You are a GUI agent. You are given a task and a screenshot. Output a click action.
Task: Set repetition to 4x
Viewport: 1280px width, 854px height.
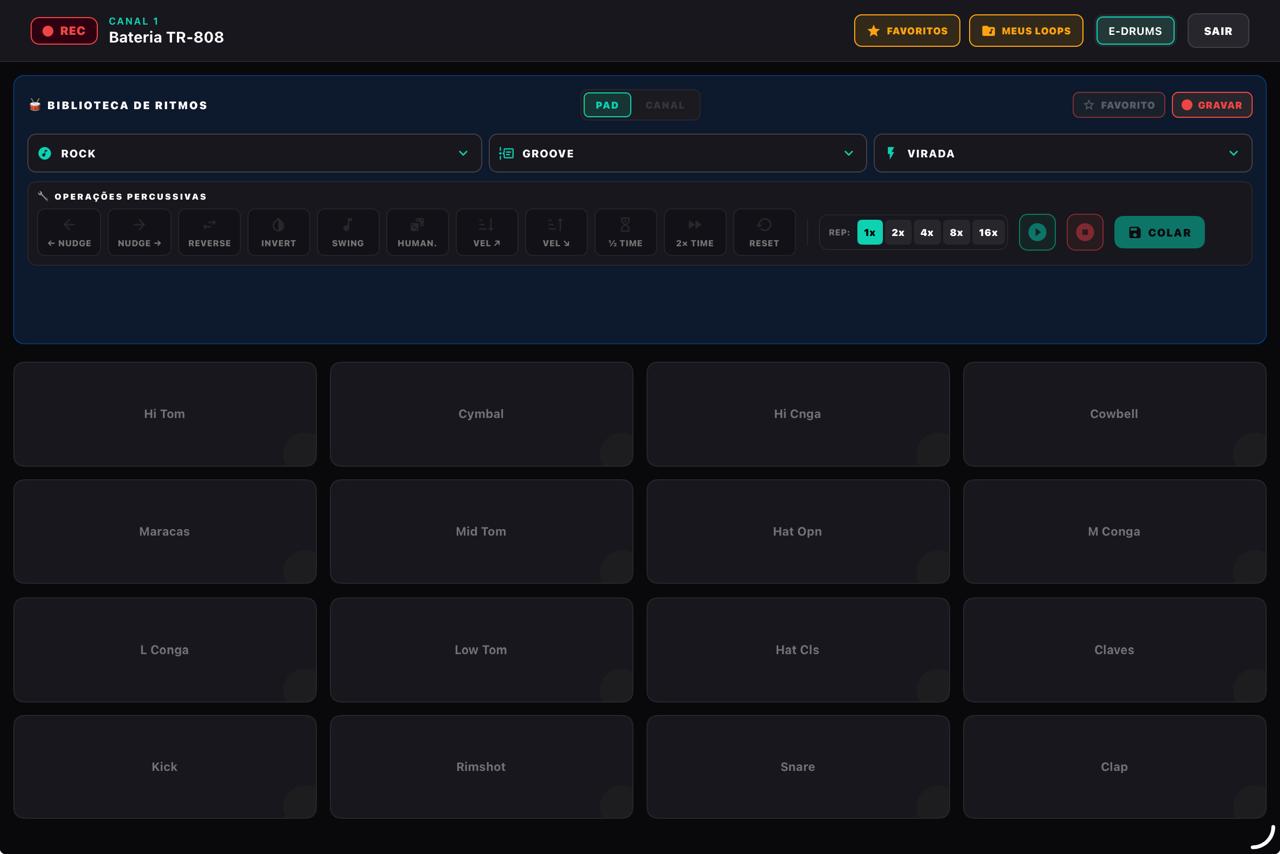[927, 232]
